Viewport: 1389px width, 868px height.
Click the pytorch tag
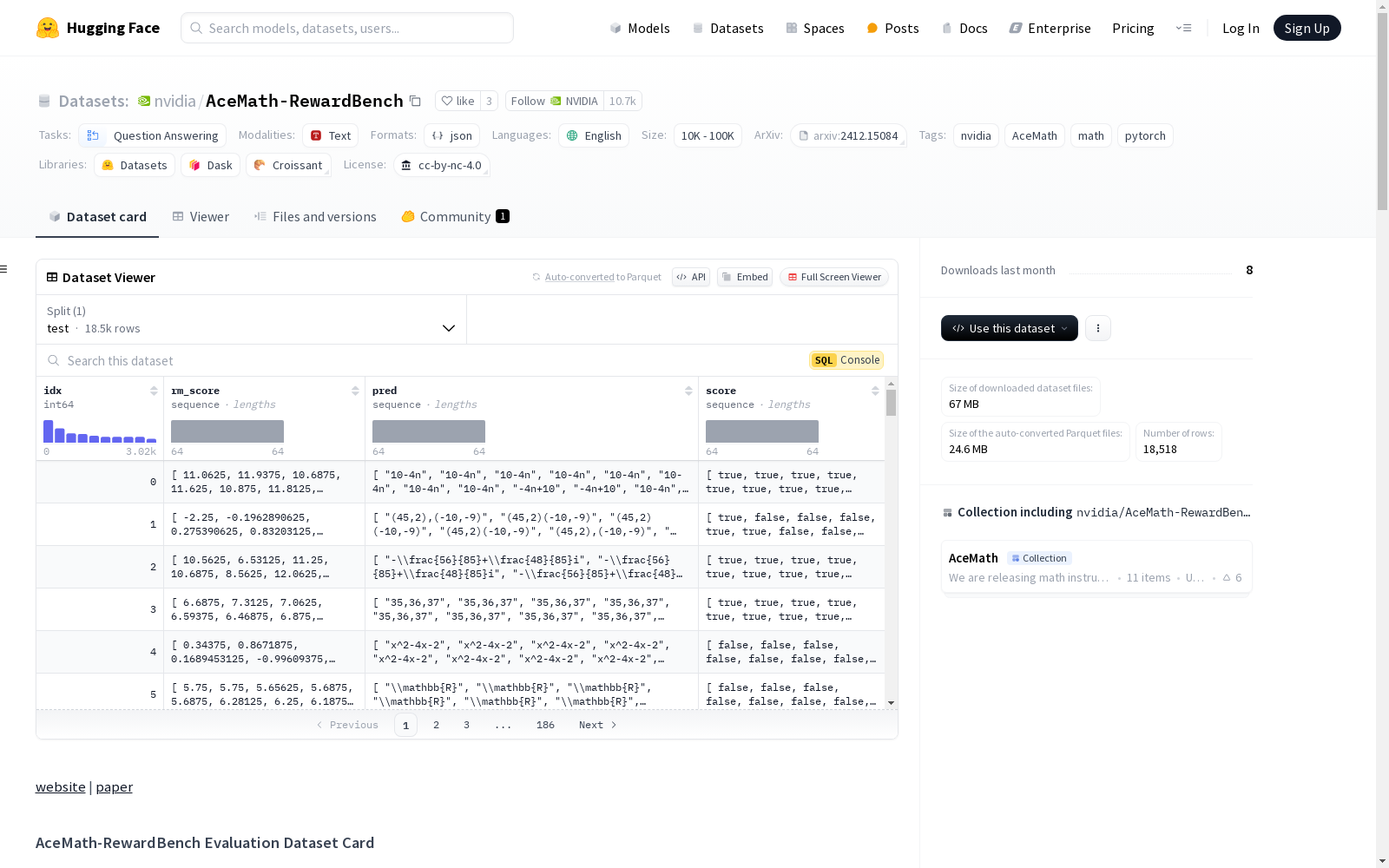1145,135
